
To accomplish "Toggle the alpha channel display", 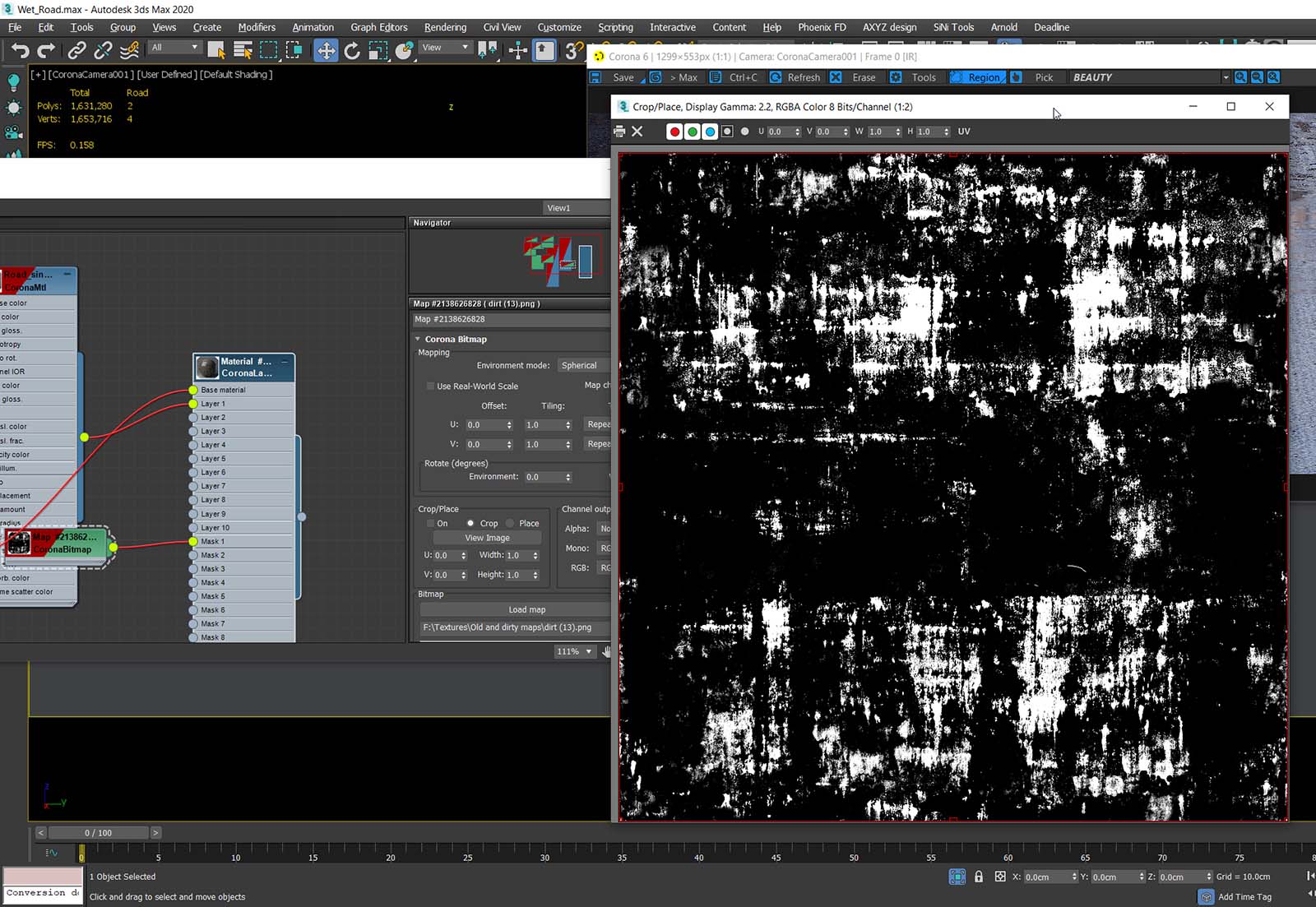I will pos(727,132).
